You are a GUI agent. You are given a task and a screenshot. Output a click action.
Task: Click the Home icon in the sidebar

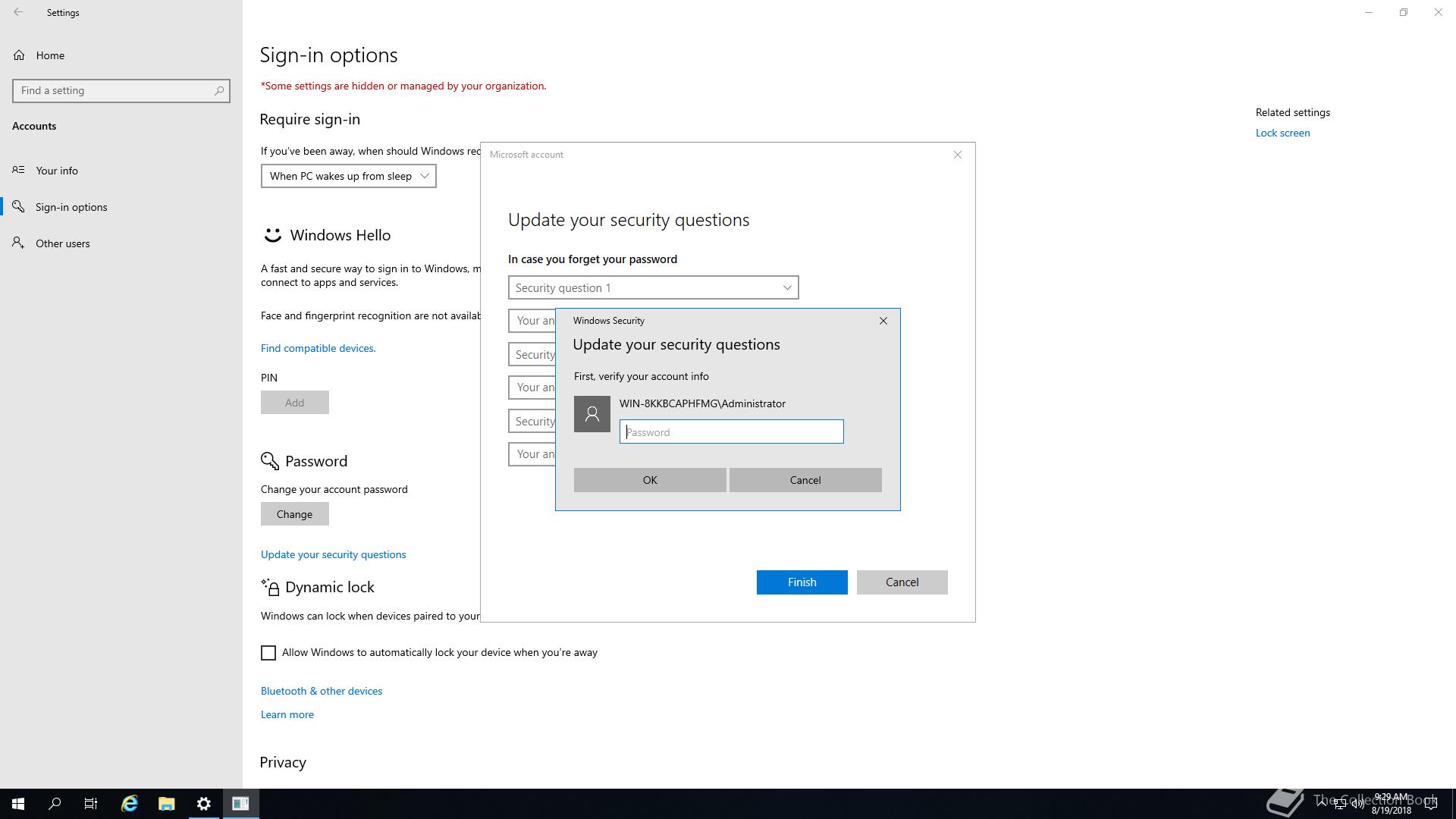pyautogui.click(x=19, y=55)
